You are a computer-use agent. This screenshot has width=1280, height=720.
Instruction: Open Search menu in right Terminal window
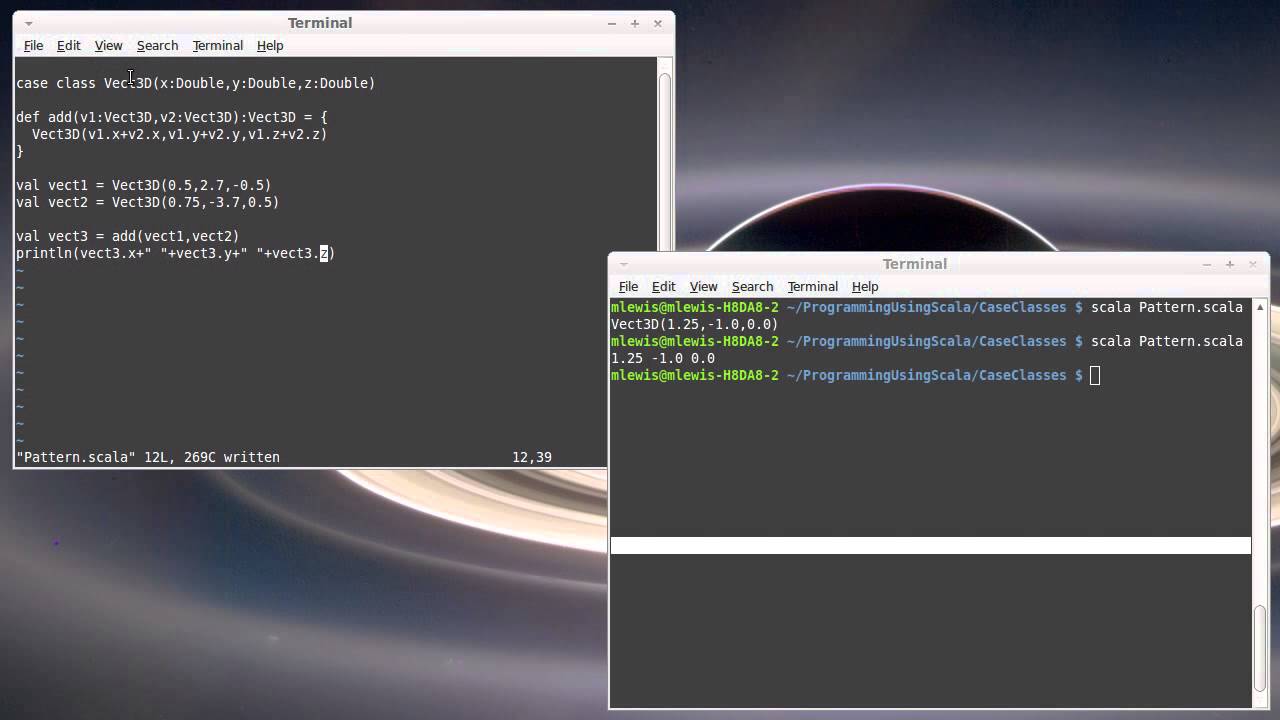[x=752, y=286]
